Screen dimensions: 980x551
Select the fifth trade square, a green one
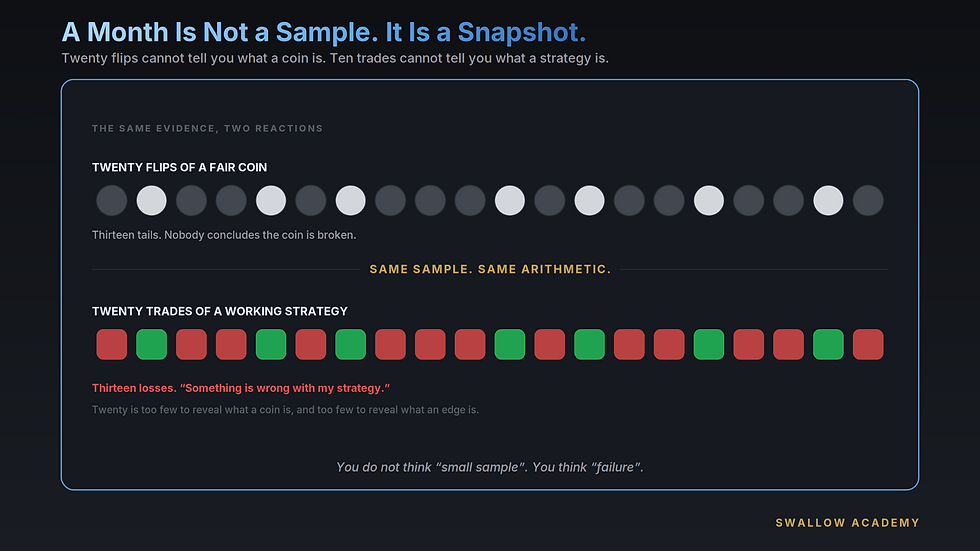pyautogui.click(x=271, y=344)
